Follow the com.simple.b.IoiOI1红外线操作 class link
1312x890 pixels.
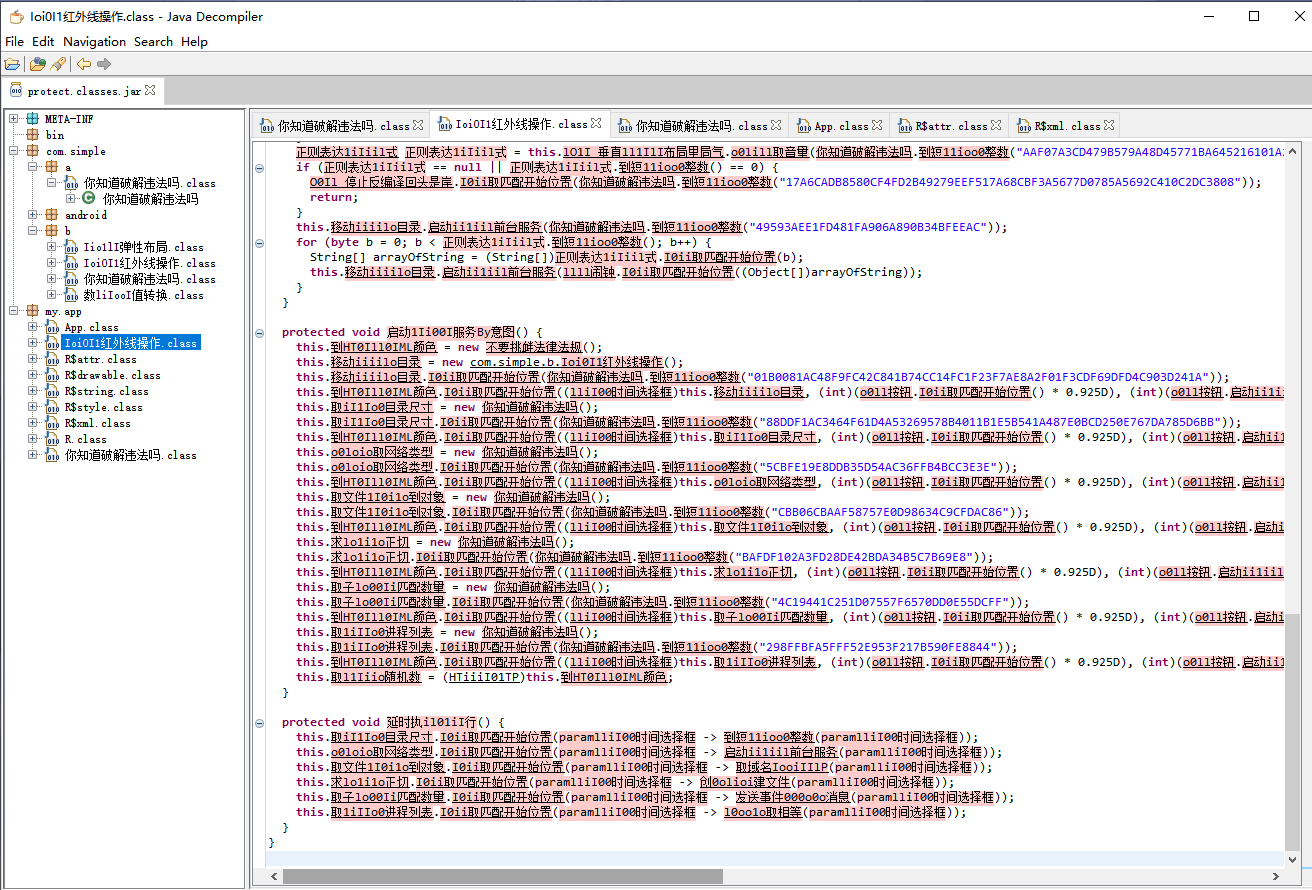click(568, 362)
